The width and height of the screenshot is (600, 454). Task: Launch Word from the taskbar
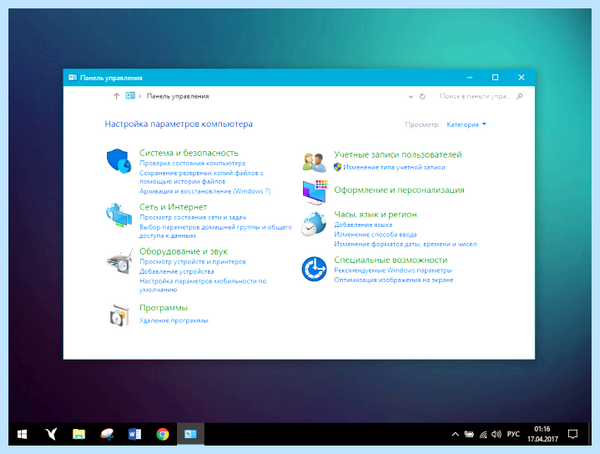point(135,434)
